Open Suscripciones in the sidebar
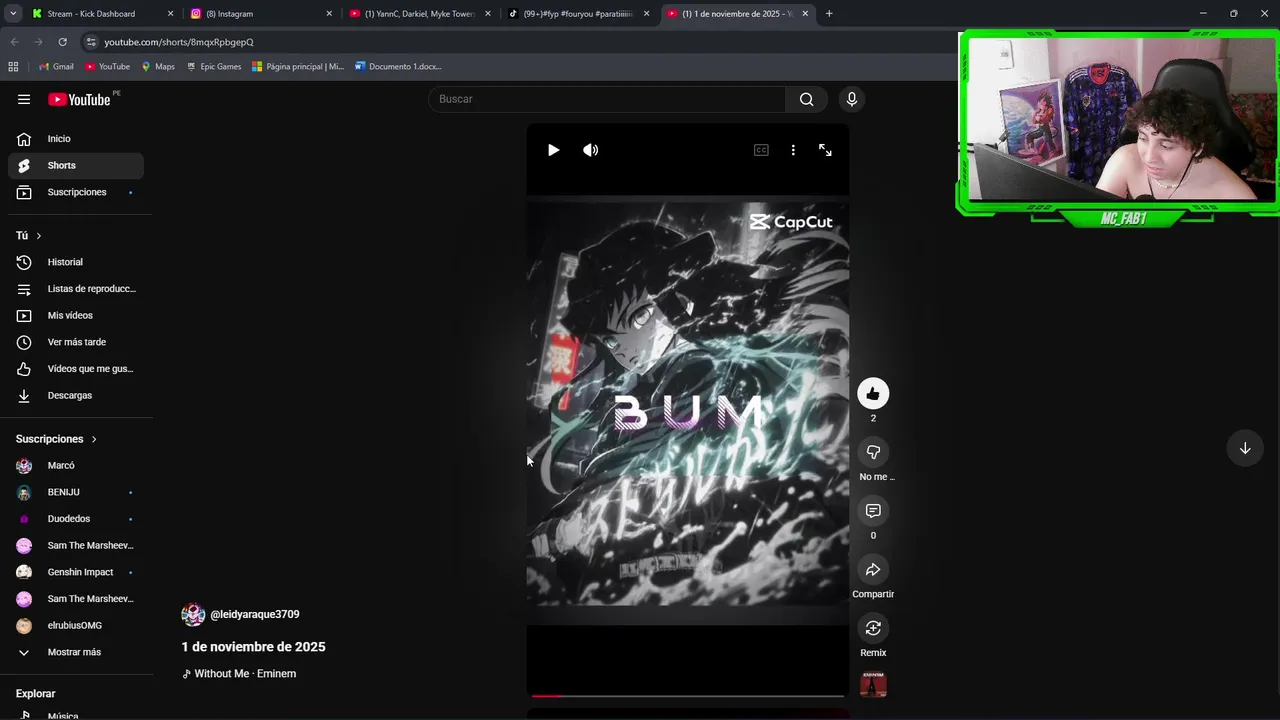 click(x=76, y=192)
